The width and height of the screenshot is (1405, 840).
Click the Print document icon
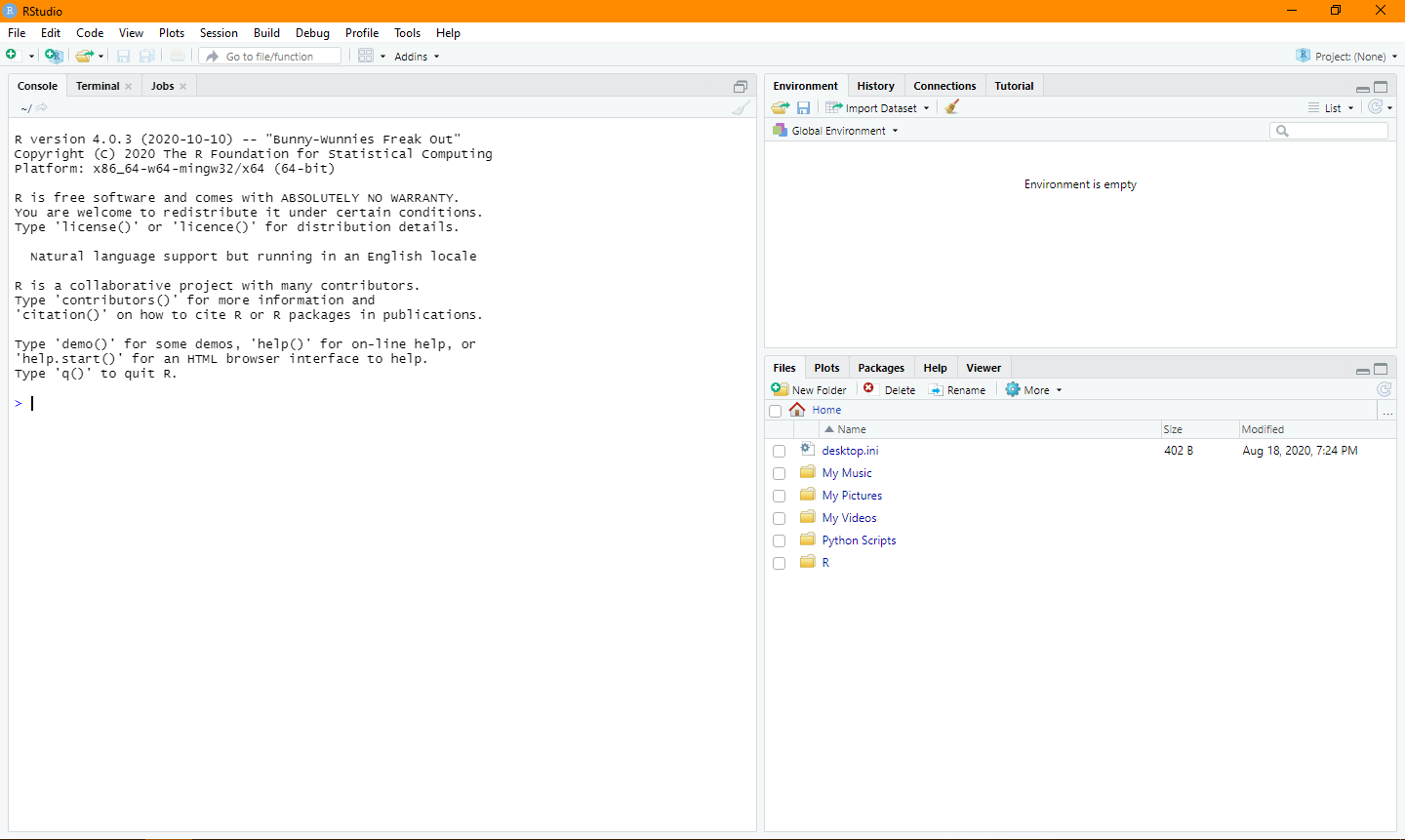177,56
